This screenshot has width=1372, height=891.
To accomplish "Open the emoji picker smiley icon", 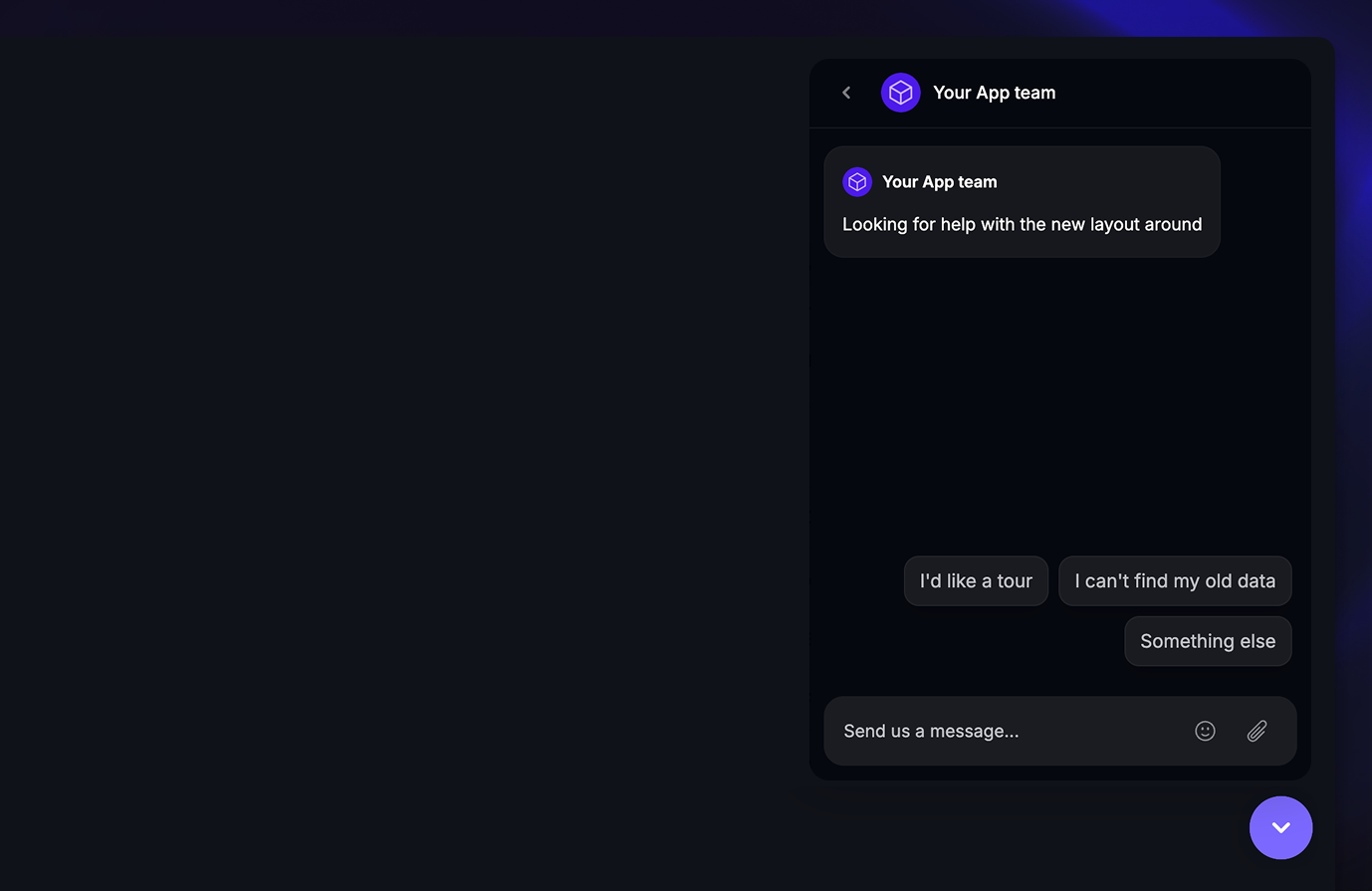I will point(1205,731).
